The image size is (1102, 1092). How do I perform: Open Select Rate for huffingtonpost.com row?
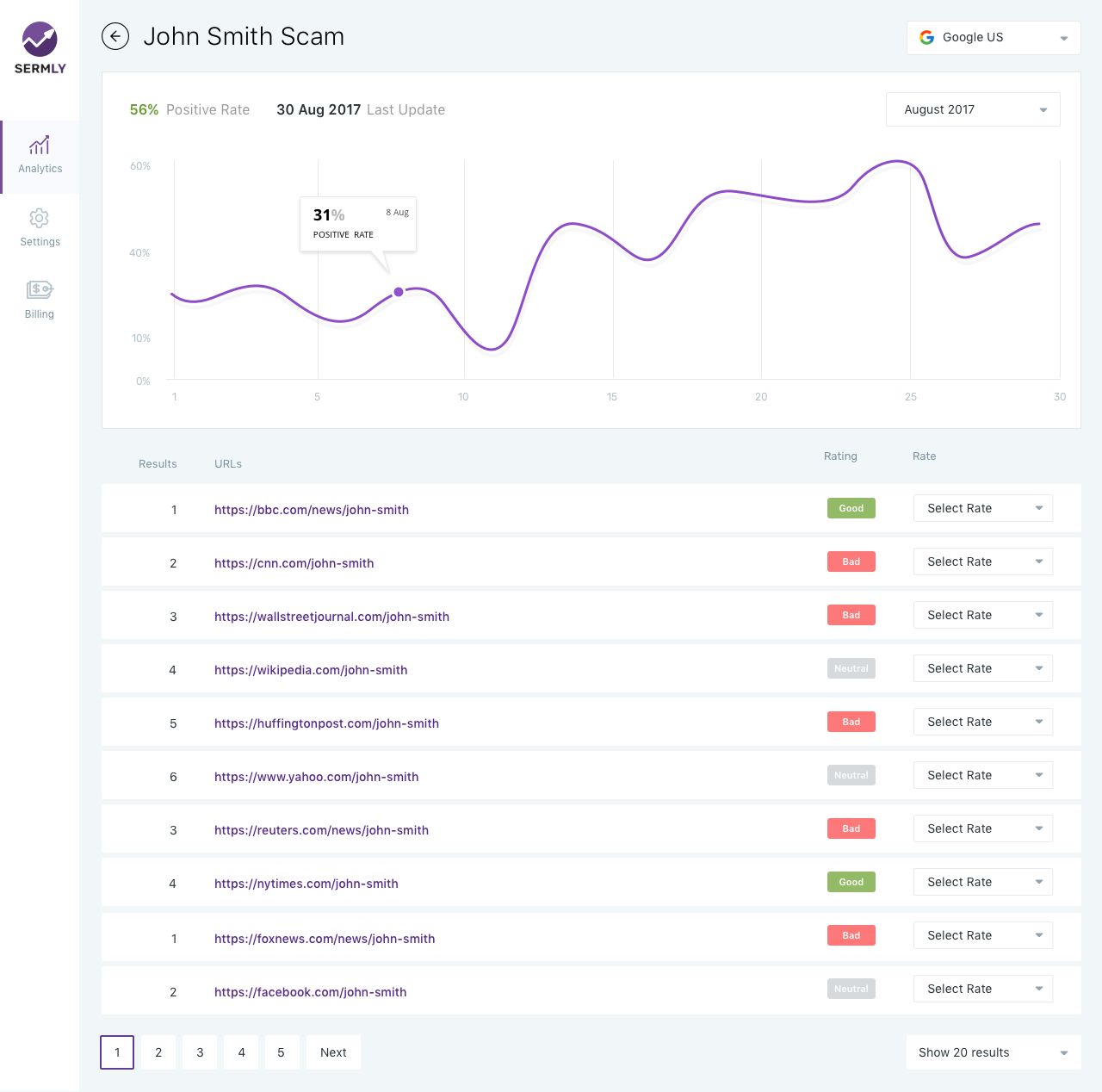(983, 722)
